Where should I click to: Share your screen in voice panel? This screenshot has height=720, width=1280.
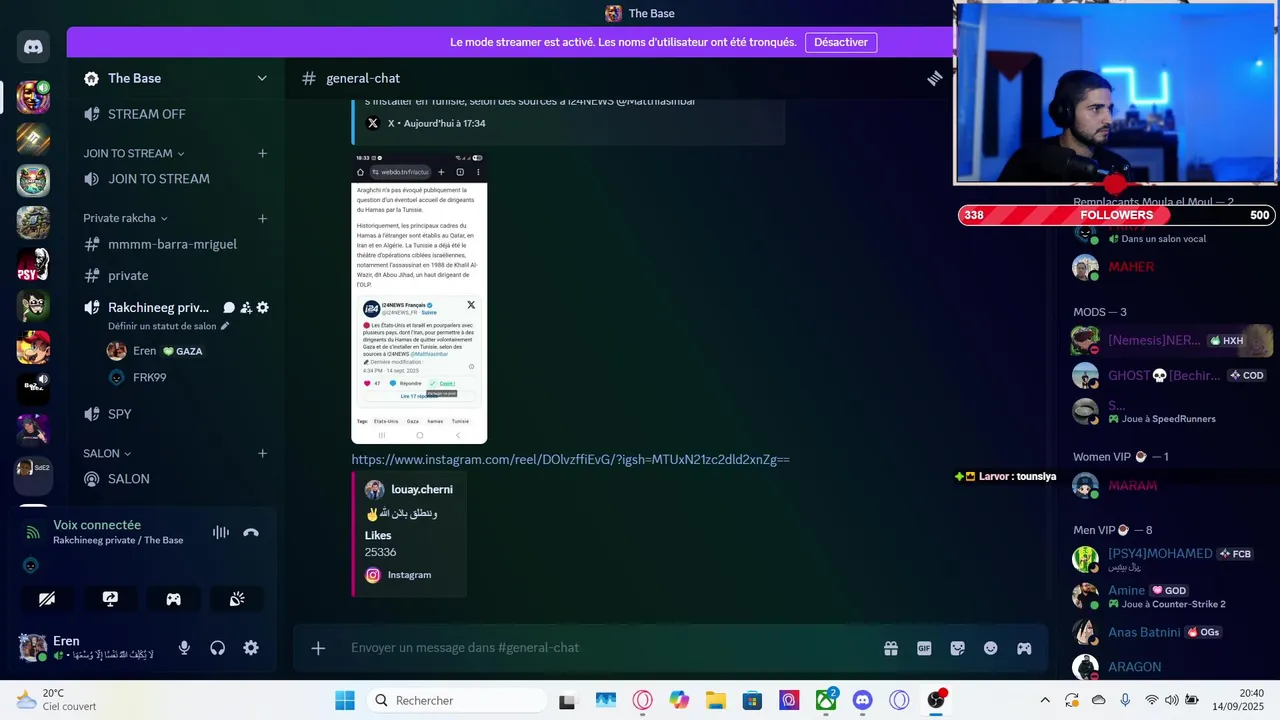110,599
